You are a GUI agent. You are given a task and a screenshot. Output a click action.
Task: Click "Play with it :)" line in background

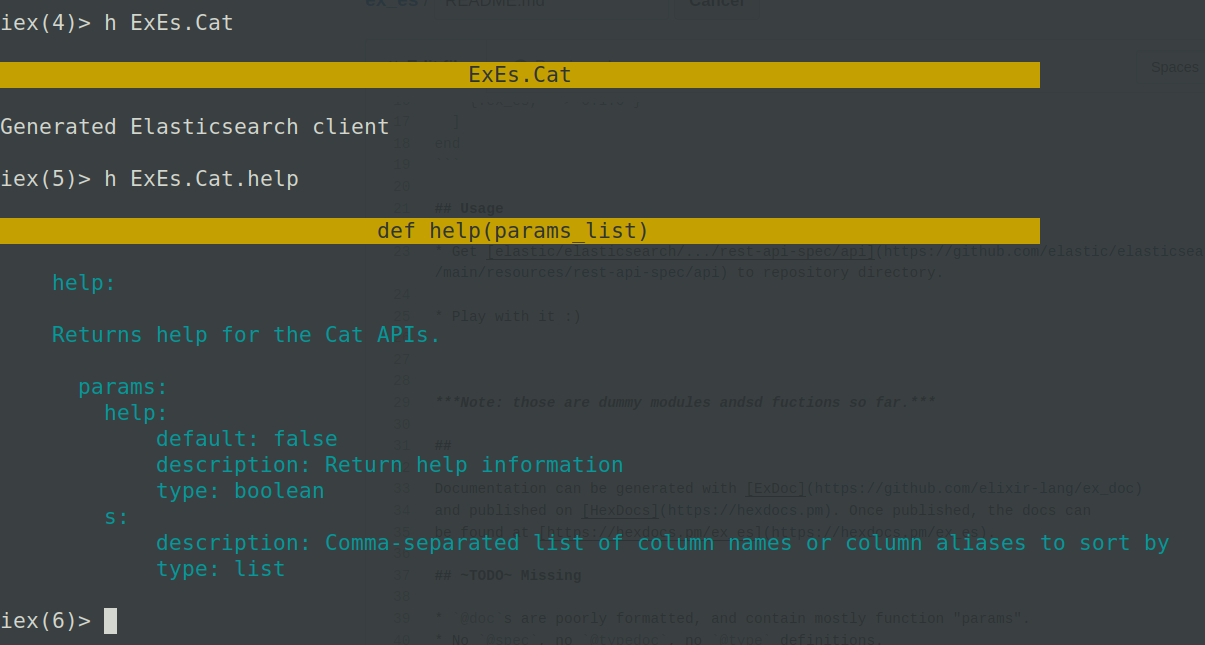tap(508, 316)
